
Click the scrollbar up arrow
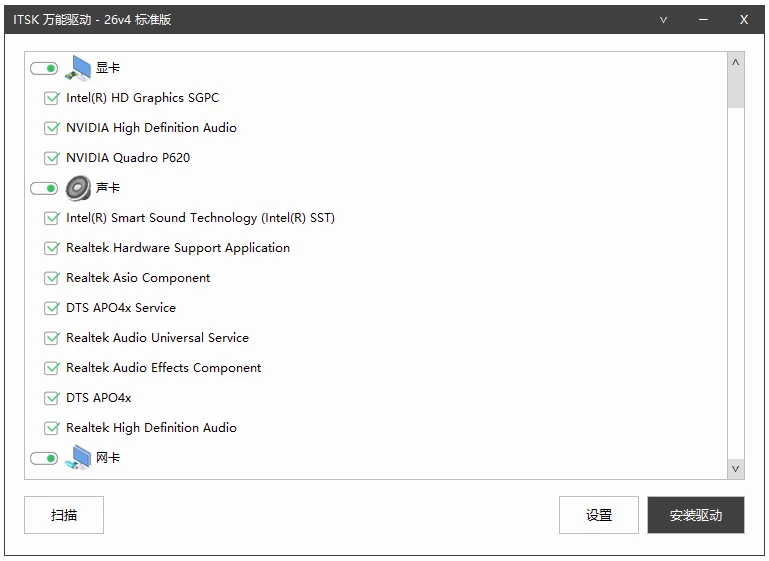coord(736,62)
